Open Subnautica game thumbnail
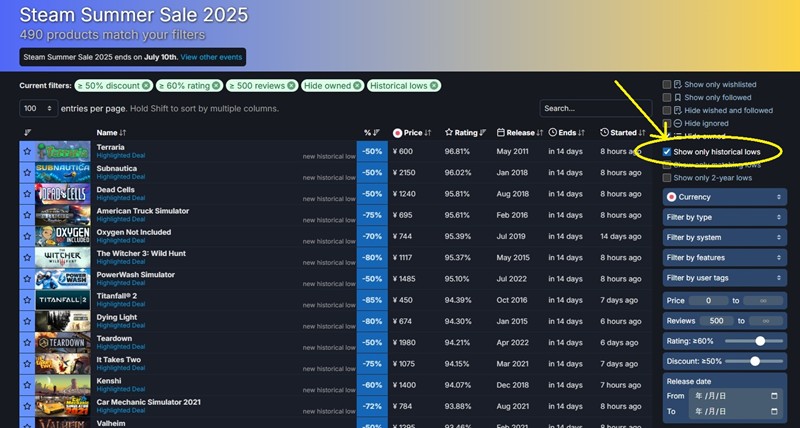 click(x=63, y=173)
